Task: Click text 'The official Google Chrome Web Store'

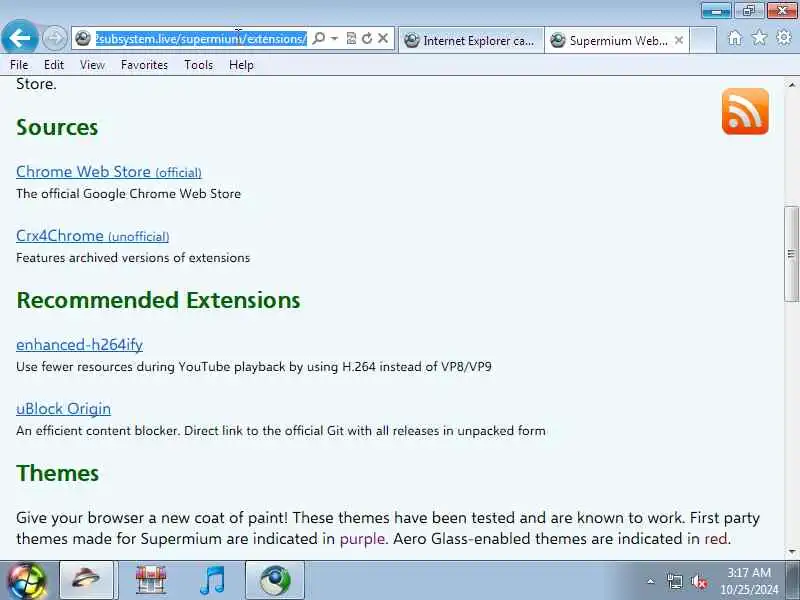Action: point(129,194)
